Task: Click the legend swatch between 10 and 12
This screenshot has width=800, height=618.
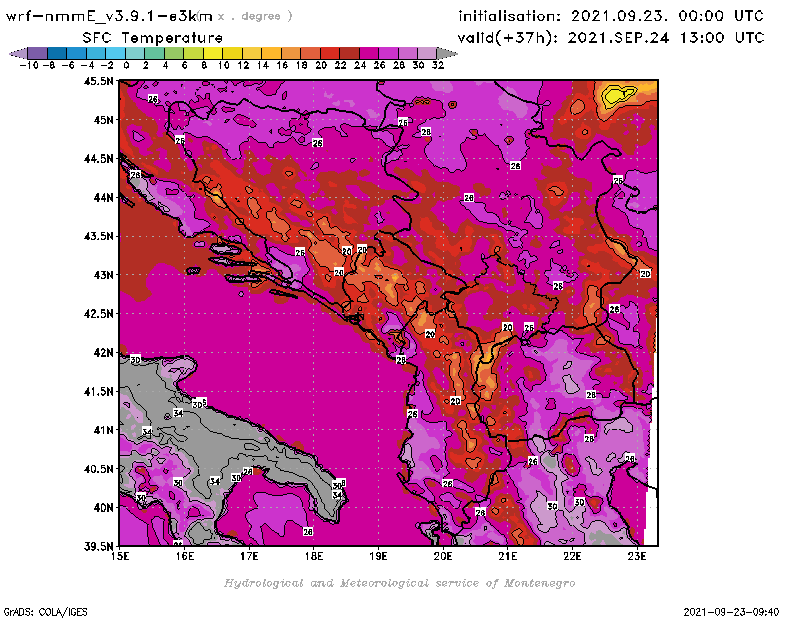Action: (232, 53)
